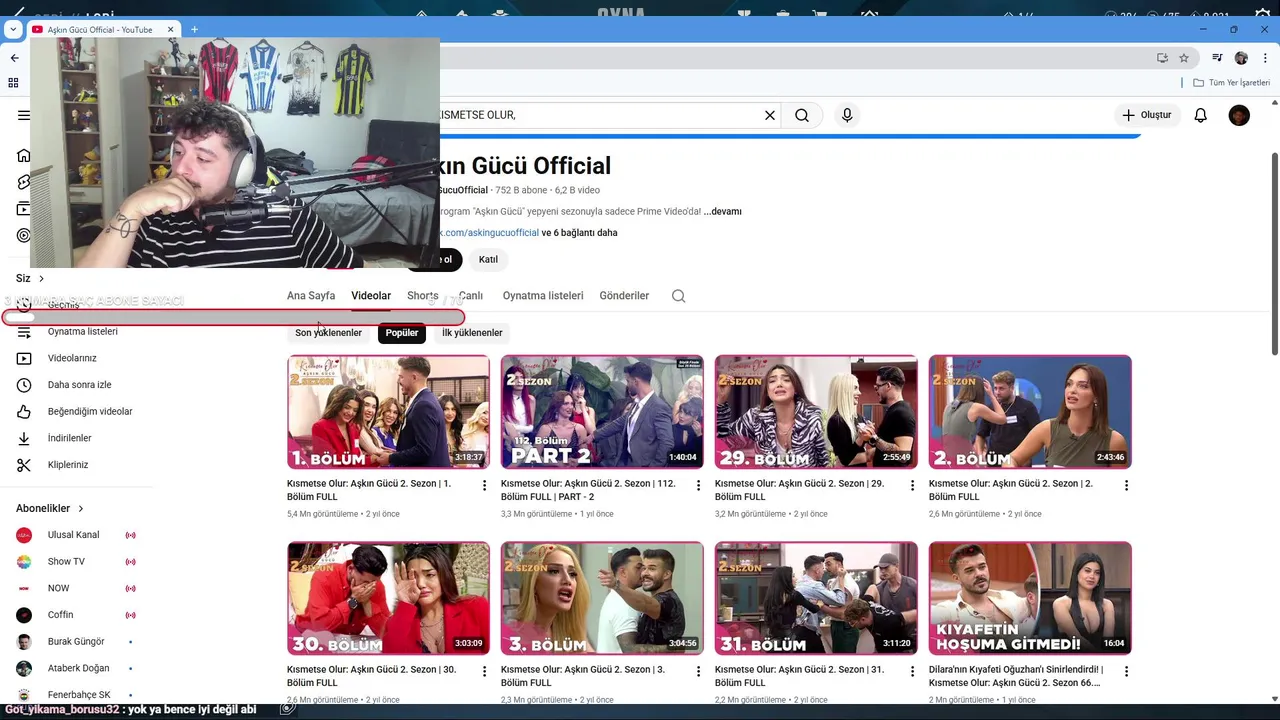Click the 30. Bölüm FULL video title

click(371, 676)
